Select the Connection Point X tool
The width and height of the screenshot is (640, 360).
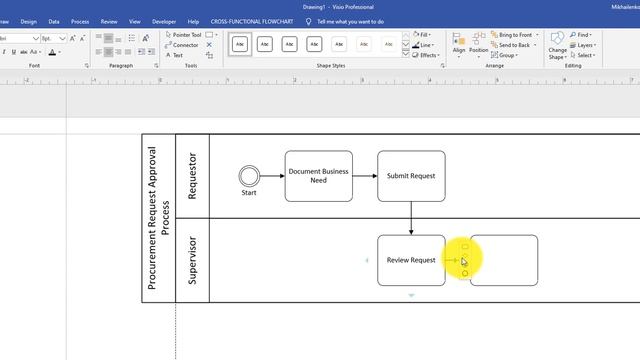[209, 45]
